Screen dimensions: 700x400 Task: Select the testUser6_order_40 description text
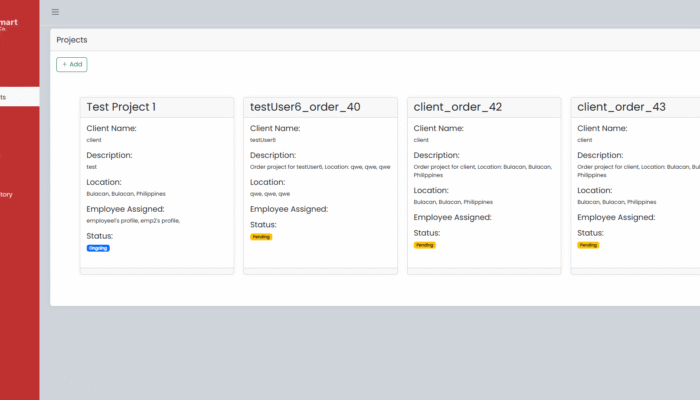[x=320, y=167]
